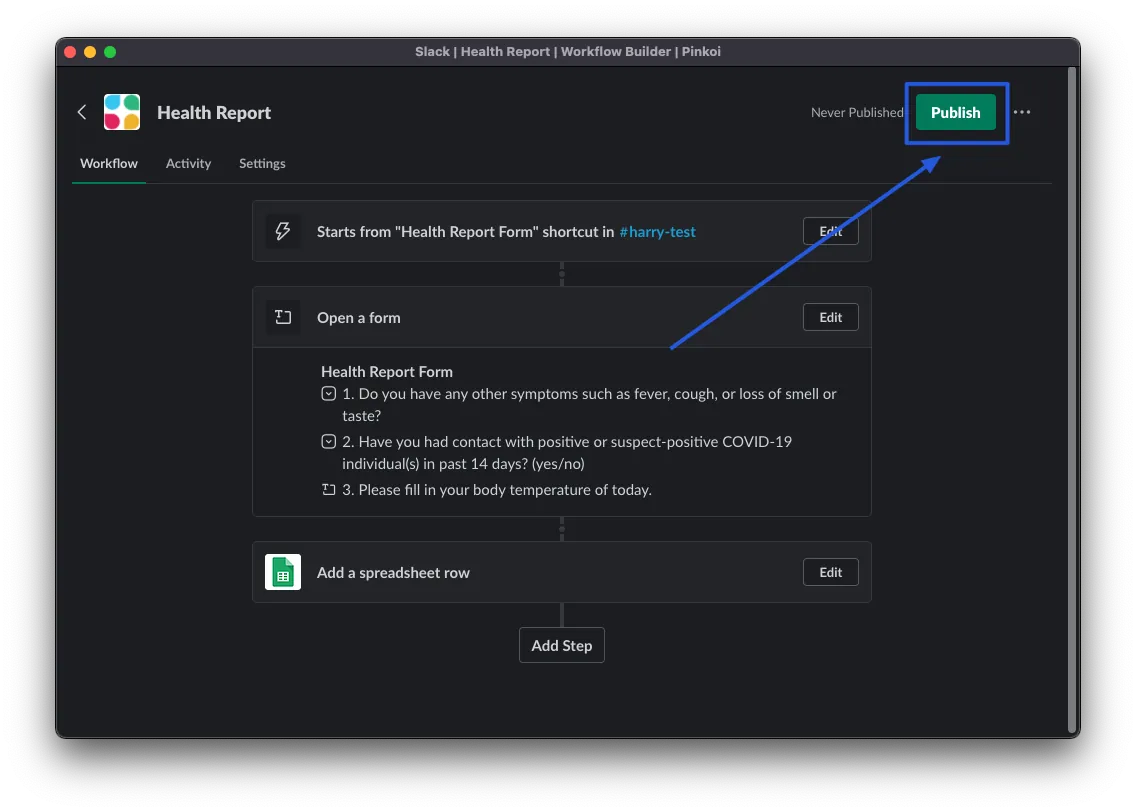Viewport: 1136px width, 812px height.
Task: Click the Health Report workflow app icon
Action: pyautogui.click(x=122, y=112)
